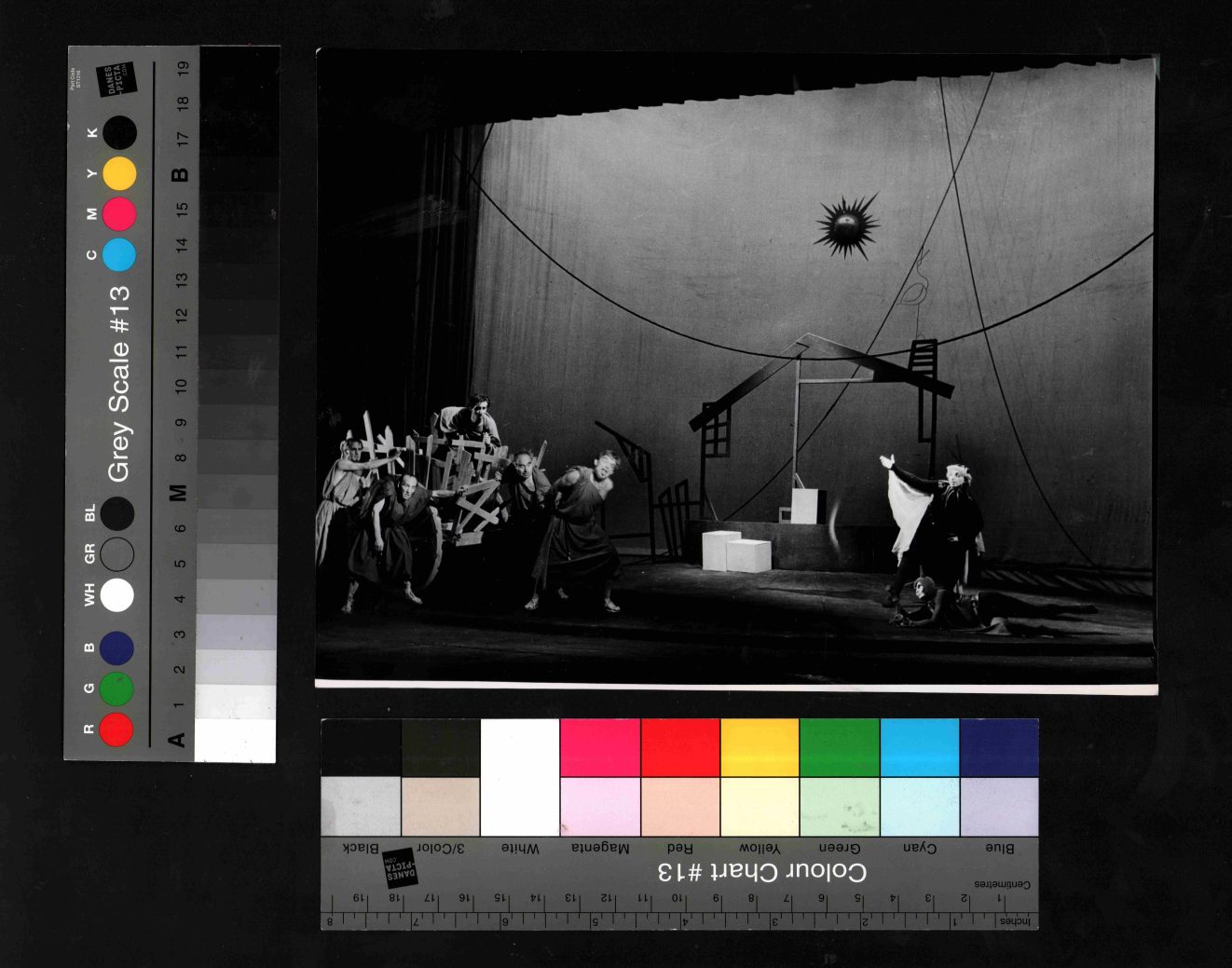Click the figure holding the white cape

coord(951,522)
